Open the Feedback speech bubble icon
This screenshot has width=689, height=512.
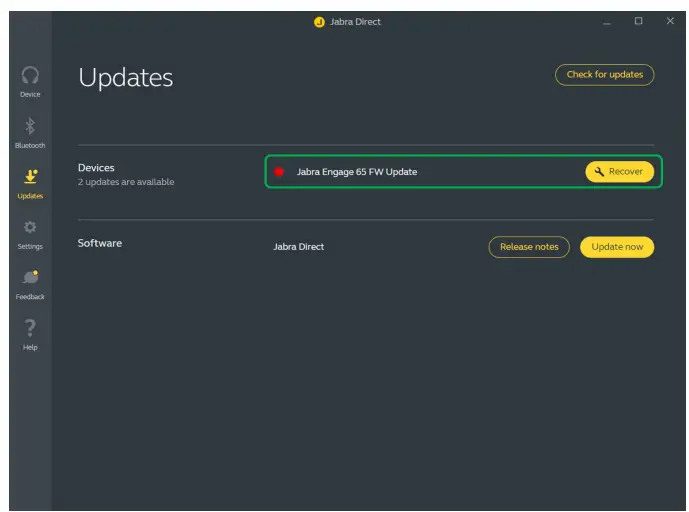coord(30,277)
